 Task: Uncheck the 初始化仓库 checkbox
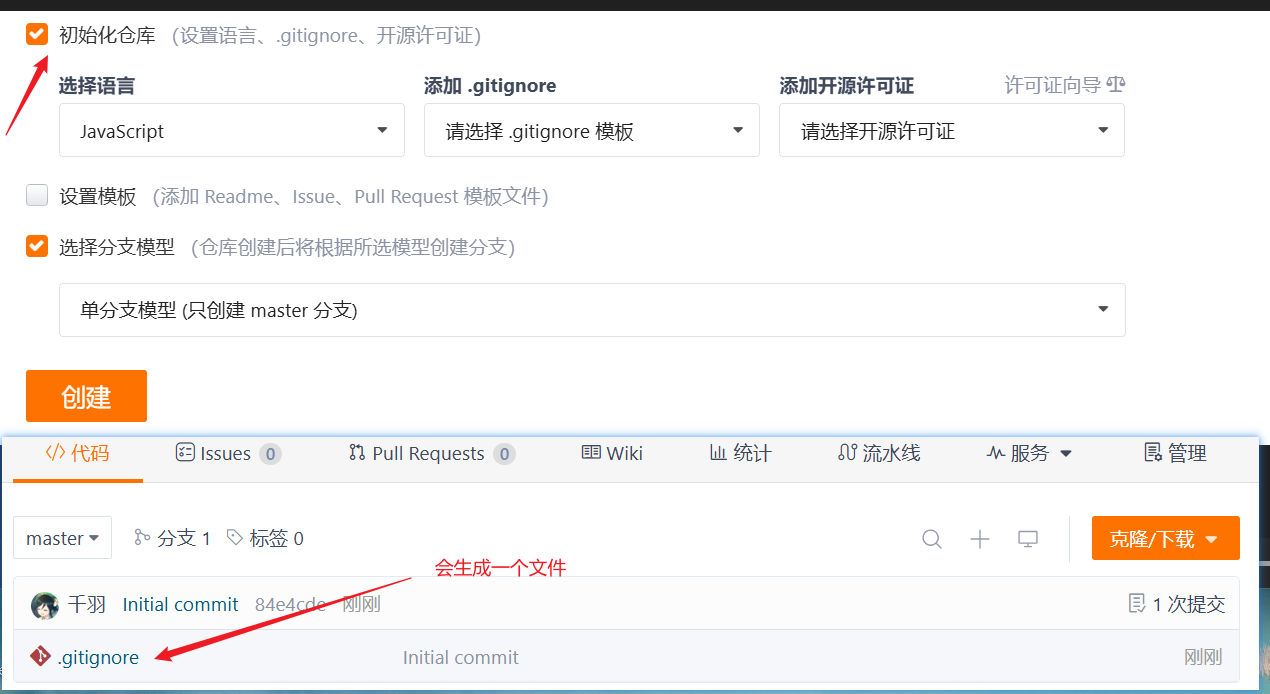37,35
